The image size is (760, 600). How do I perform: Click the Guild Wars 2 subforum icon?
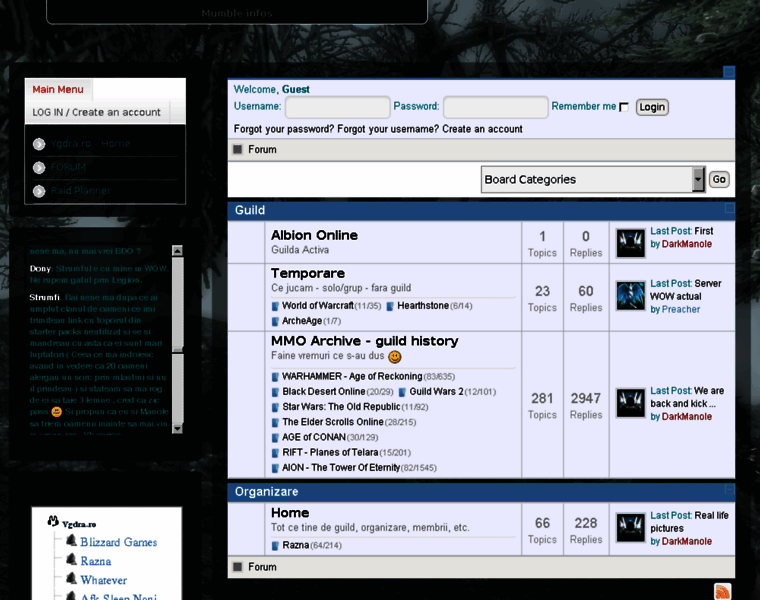(x=402, y=392)
